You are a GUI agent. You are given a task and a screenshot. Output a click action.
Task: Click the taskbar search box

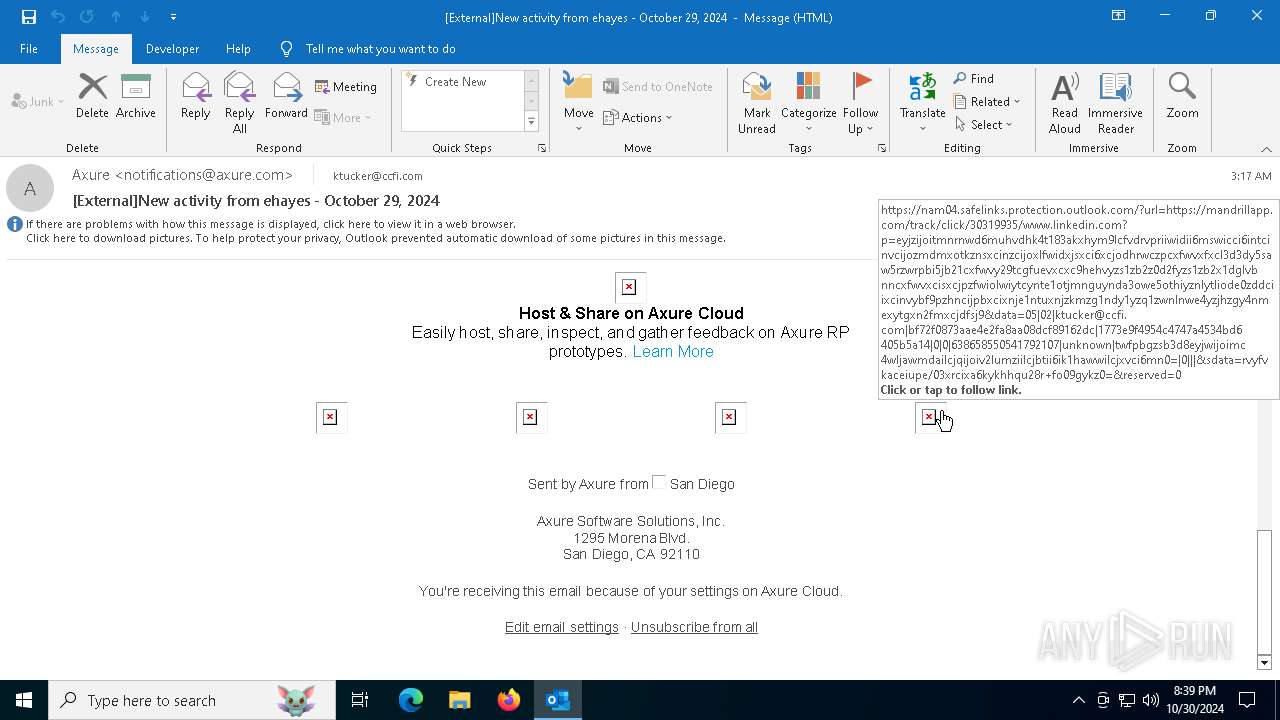coord(192,700)
